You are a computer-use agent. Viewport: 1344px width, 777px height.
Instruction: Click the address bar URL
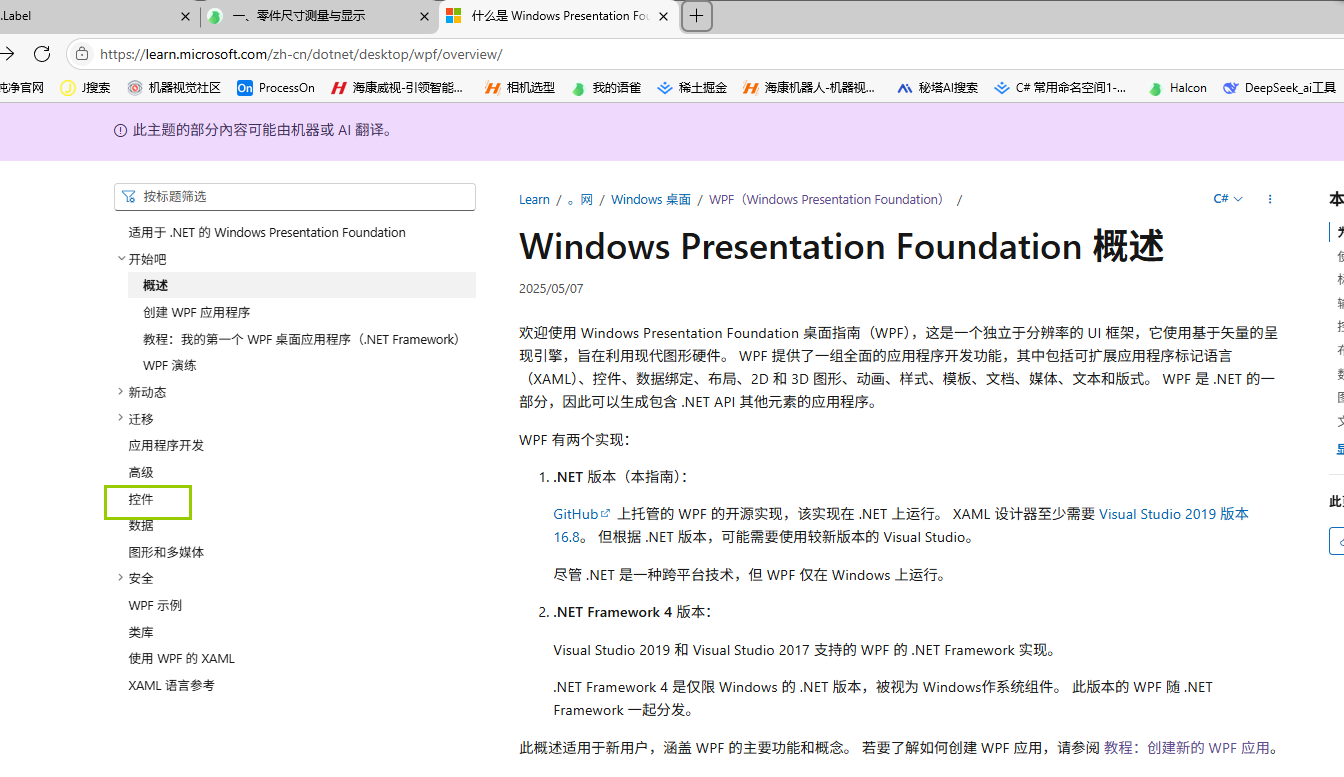tap(301, 54)
